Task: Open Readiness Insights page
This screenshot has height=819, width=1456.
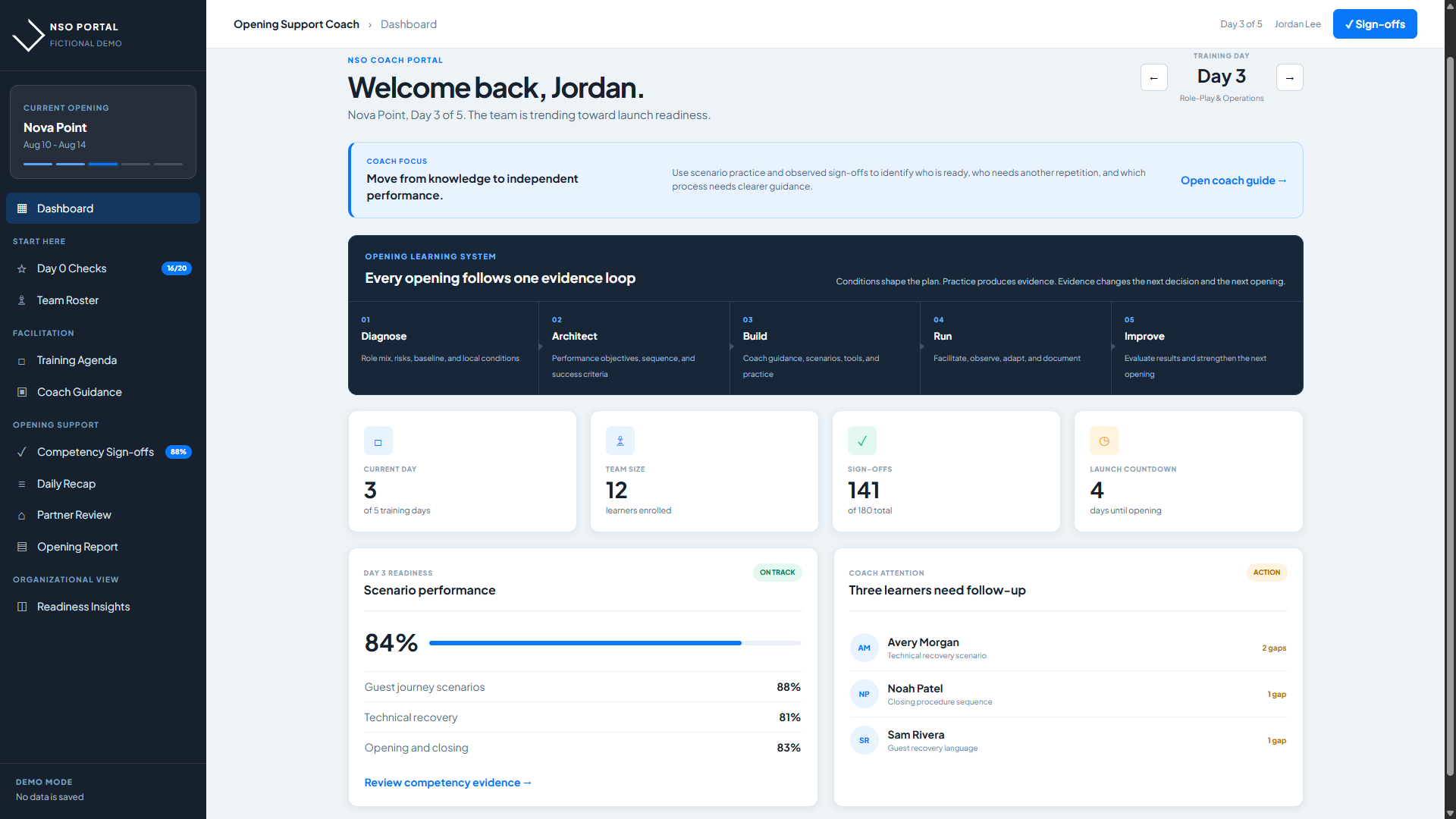Action: pyautogui.click(x=103, y=607)
